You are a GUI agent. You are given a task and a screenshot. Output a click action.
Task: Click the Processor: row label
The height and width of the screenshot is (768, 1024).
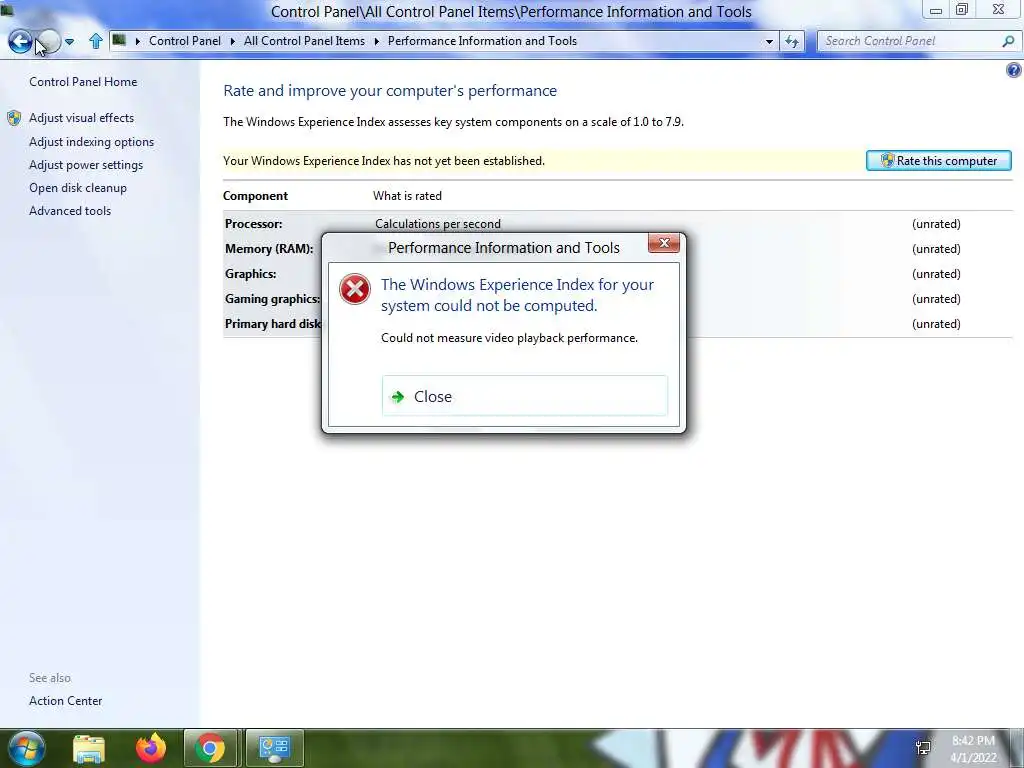(253, 223)
